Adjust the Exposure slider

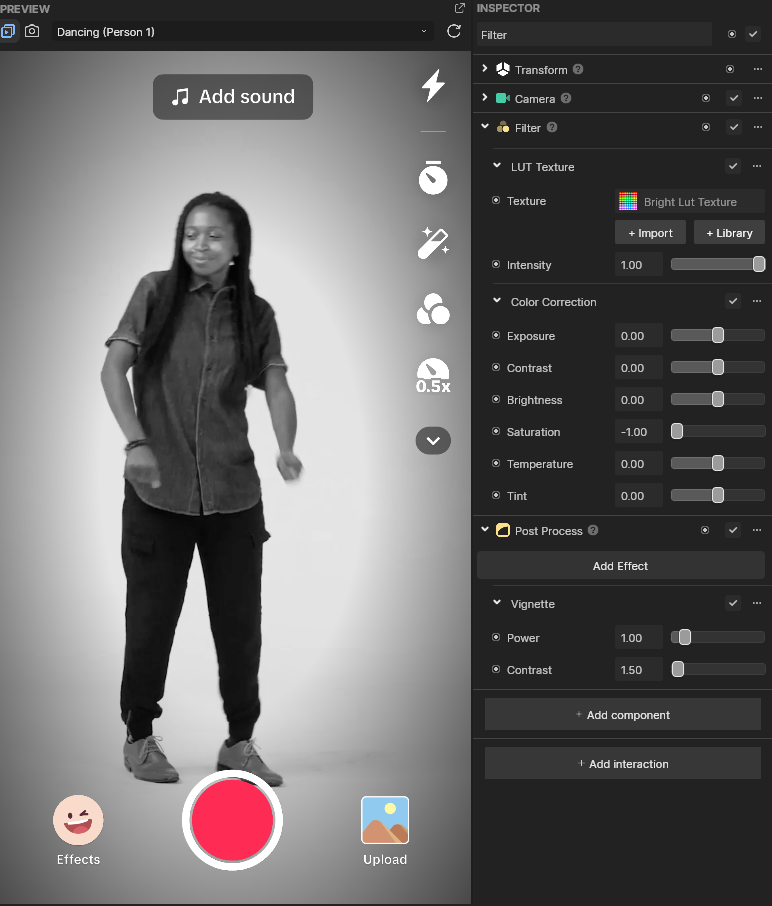pos(718,335)
